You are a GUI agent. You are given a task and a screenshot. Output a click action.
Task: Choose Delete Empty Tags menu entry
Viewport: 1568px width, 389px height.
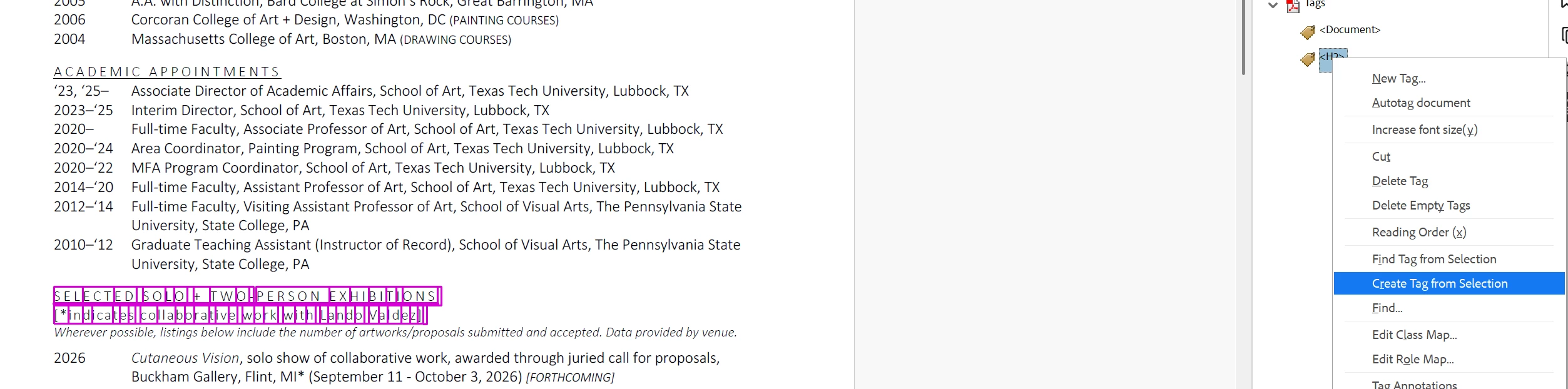click(x=1421, y=205)
